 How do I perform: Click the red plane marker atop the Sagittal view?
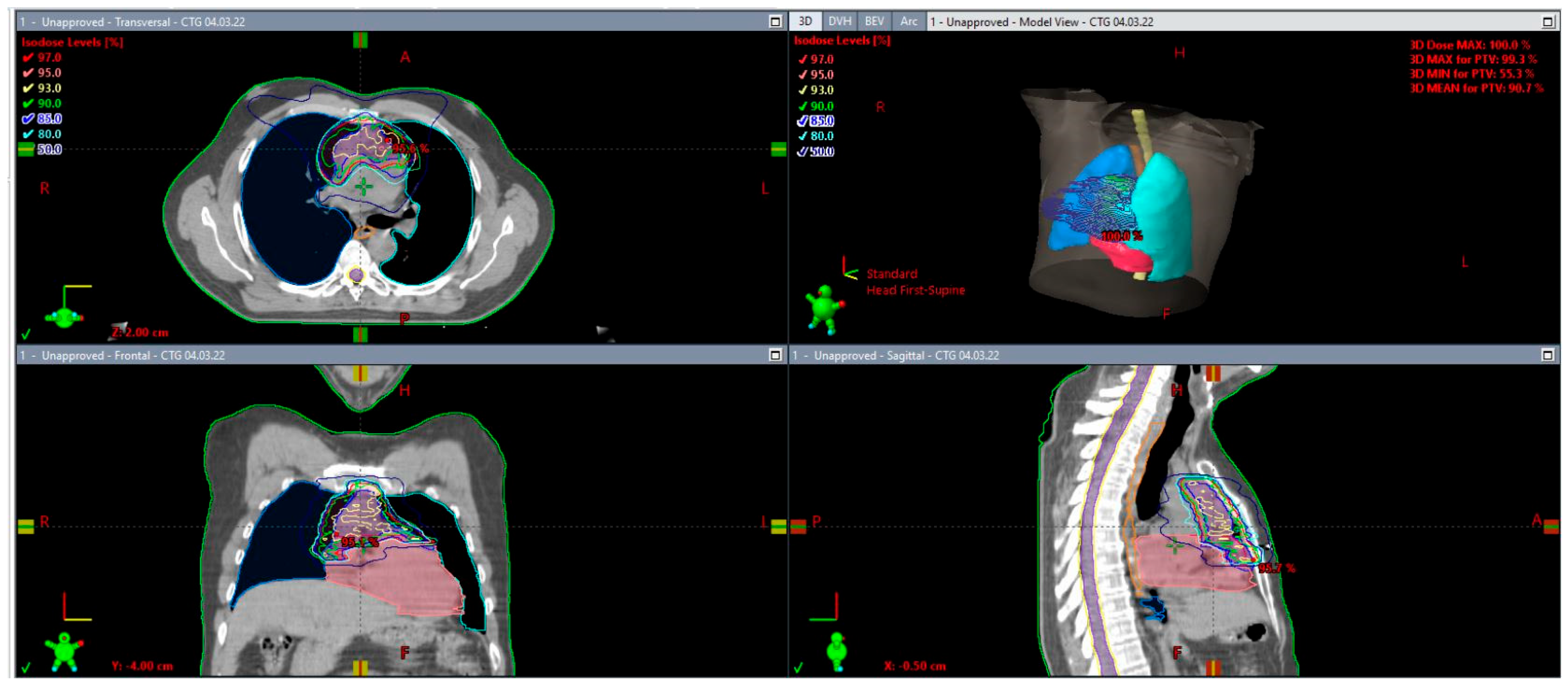click(x=1213, y=373)
